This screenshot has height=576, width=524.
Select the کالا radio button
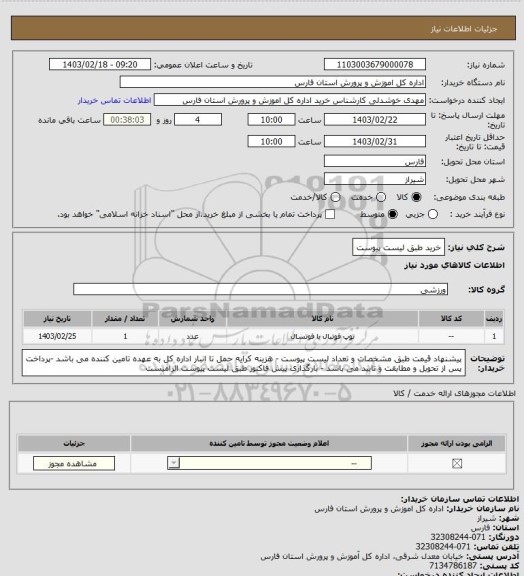coord(416,197)
